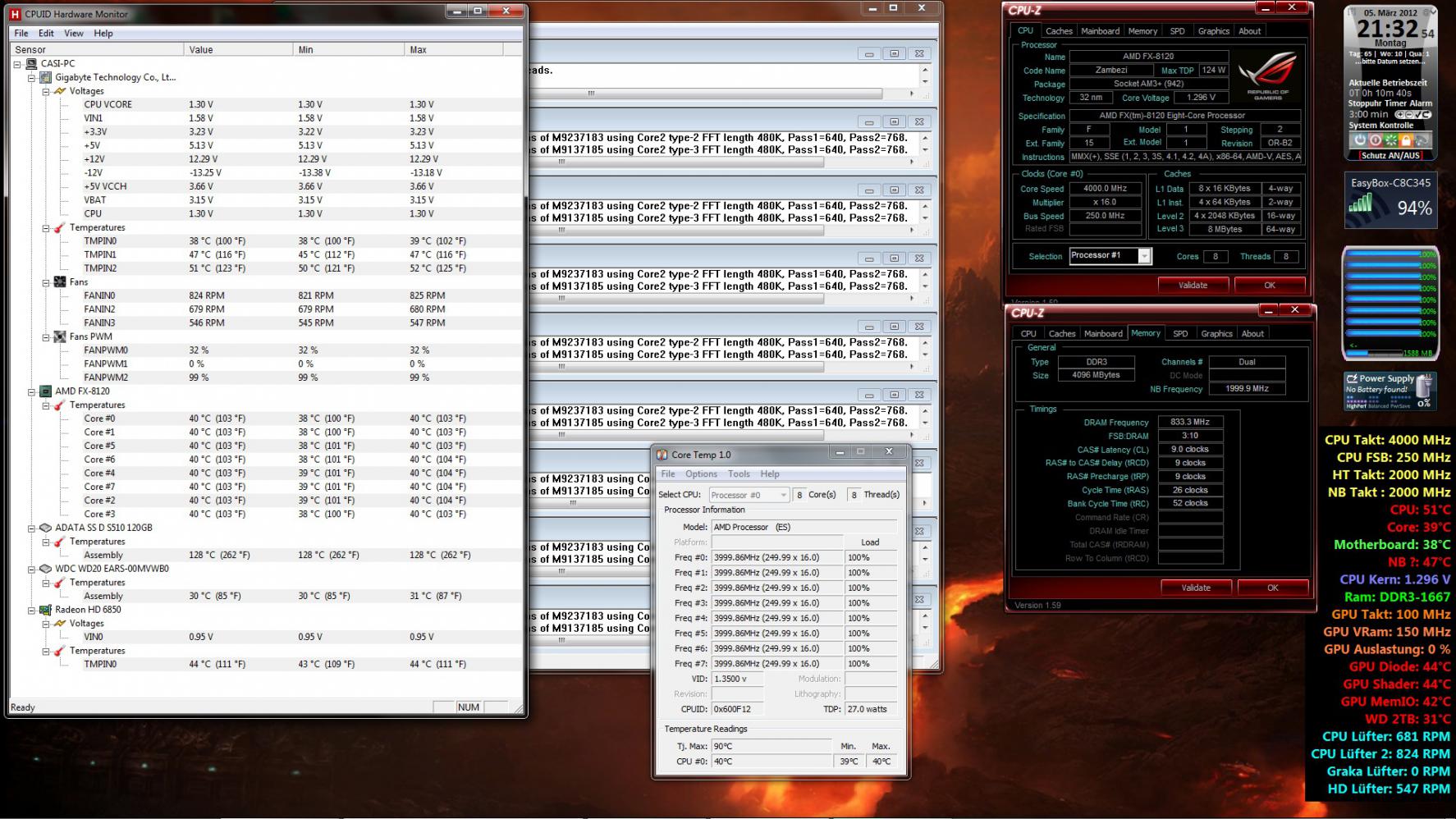
Task: Click the Sensor column header in HWMonitor
Action: pyautogui.click(x=97, y=49)
